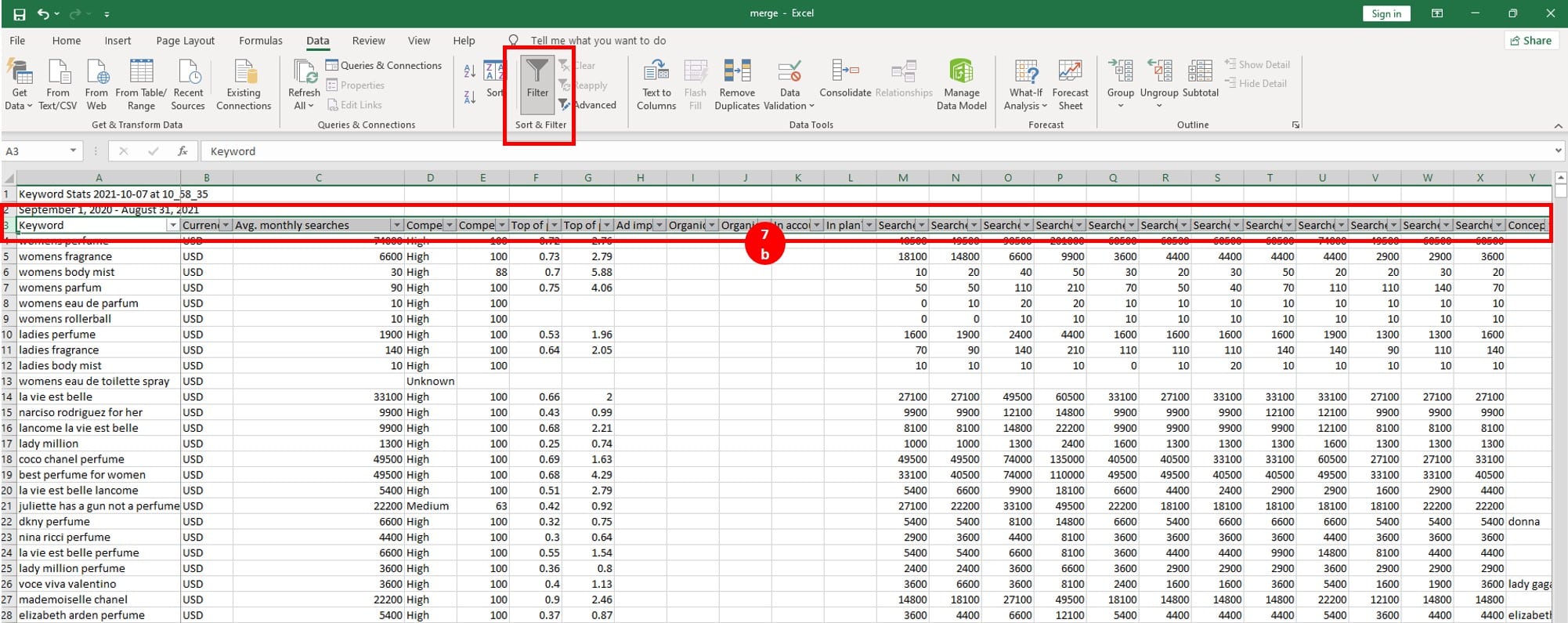Expand the Data Validation dropdown arrow
The height and width of the screenshot is (623, 1568).
coord(811,106)
